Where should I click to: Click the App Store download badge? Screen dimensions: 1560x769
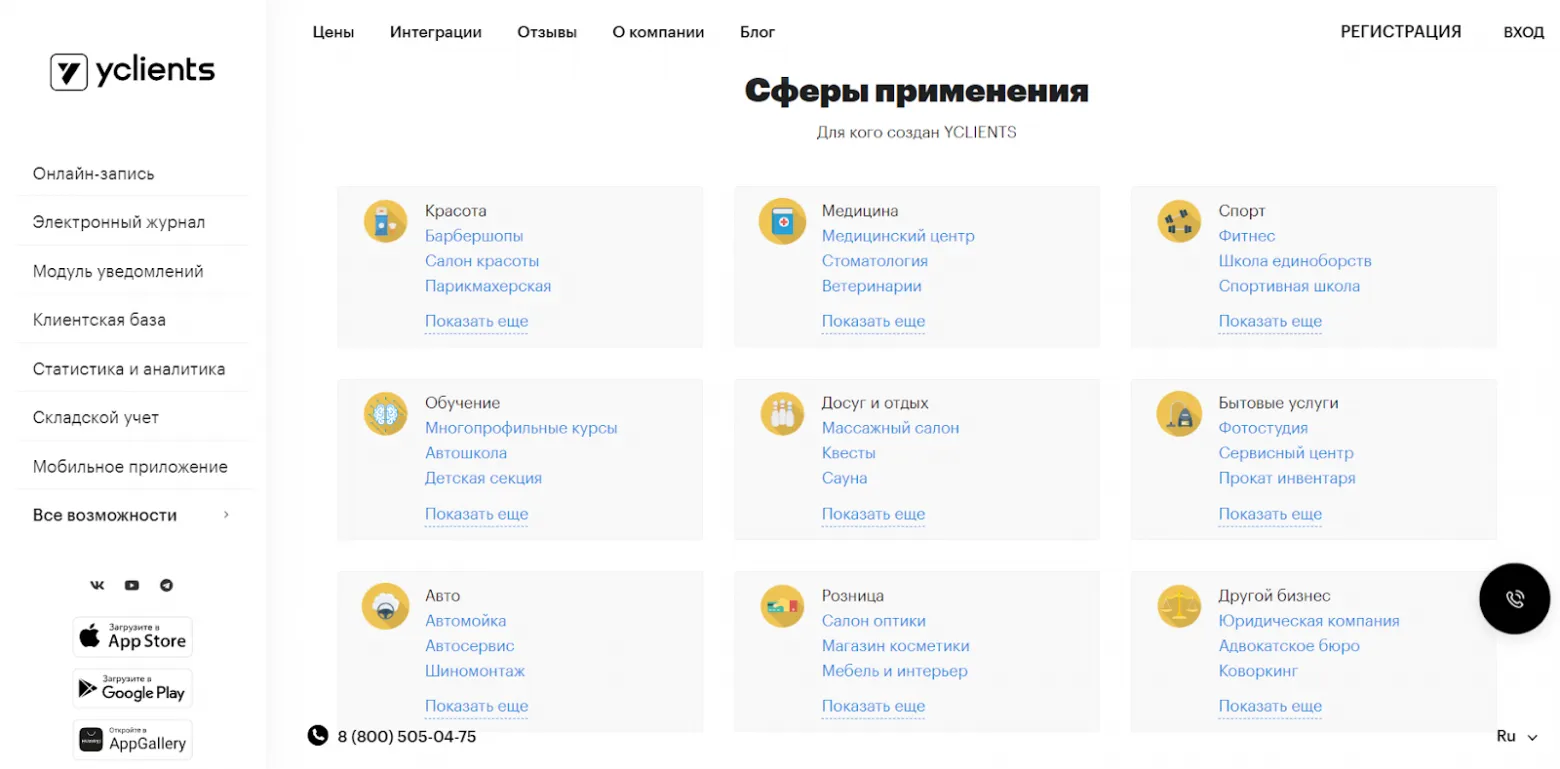132,636
